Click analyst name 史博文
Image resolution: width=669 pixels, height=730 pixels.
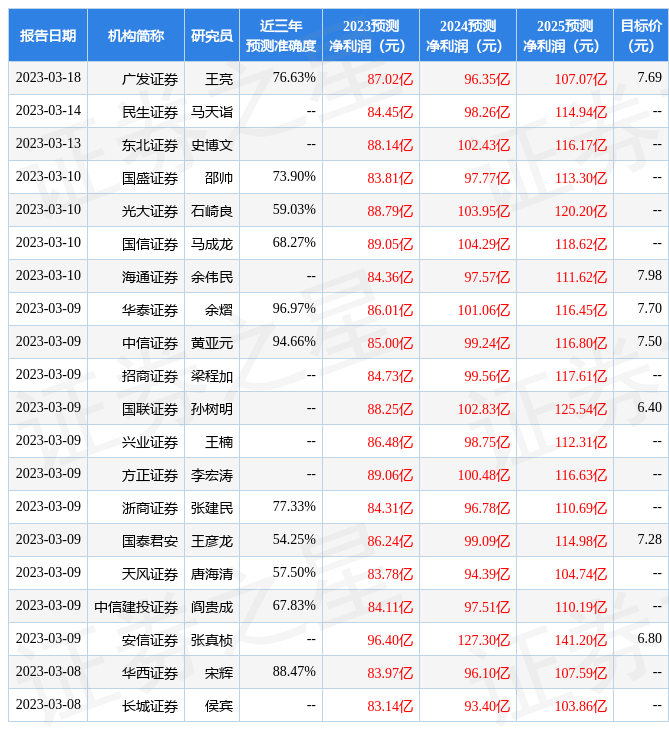click(212, 144)
